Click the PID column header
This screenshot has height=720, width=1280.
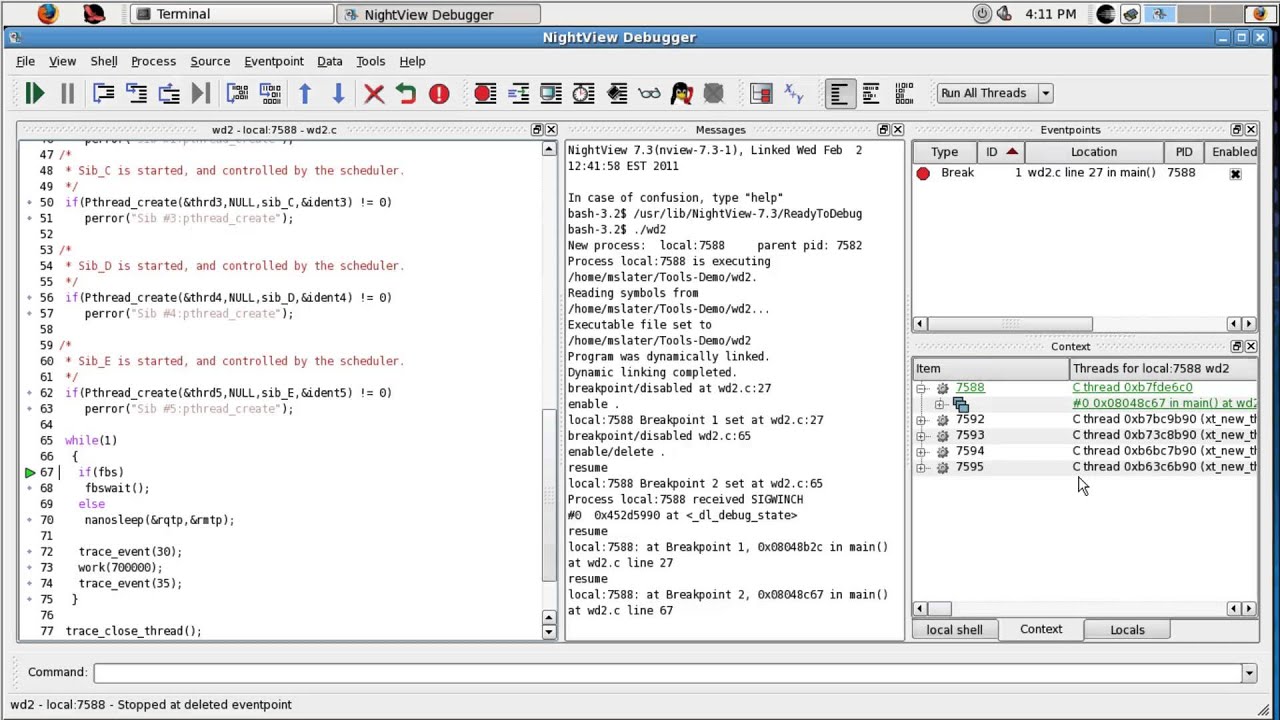click(x=1184, y=152)
